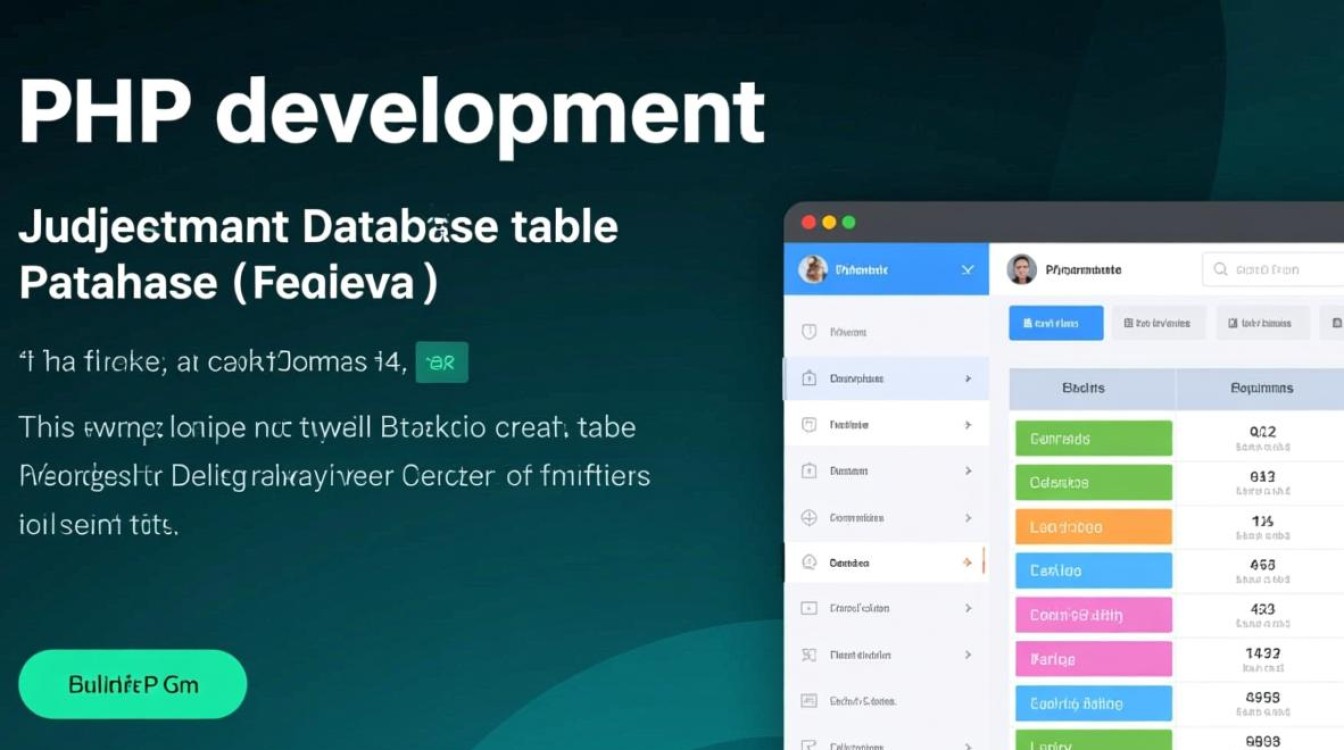Click the user avatar in the blue sidebar header
Screen dimensions: 1344x750
click(x=813, y=269)
